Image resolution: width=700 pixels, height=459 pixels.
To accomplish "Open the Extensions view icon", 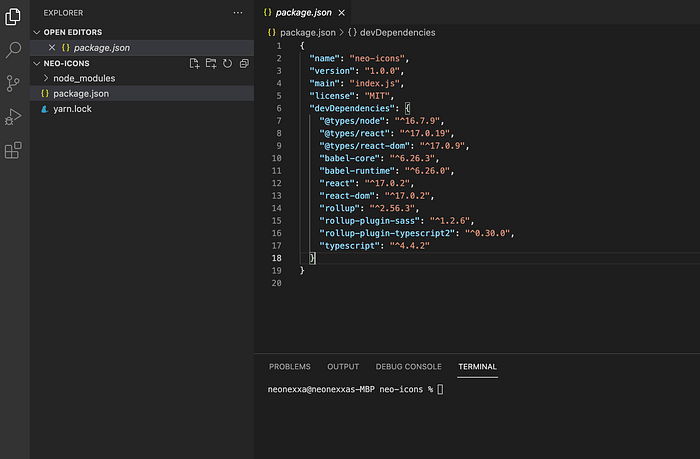I will coord(13,150).
